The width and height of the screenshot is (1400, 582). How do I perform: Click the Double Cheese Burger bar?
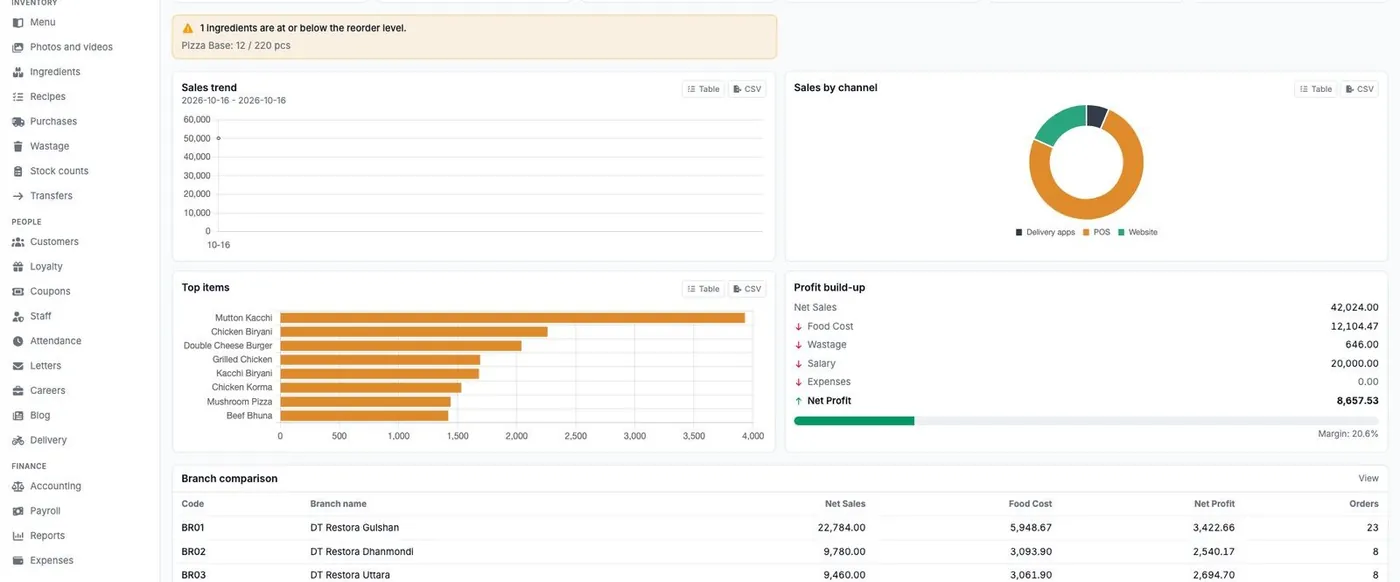coord(401,346)
